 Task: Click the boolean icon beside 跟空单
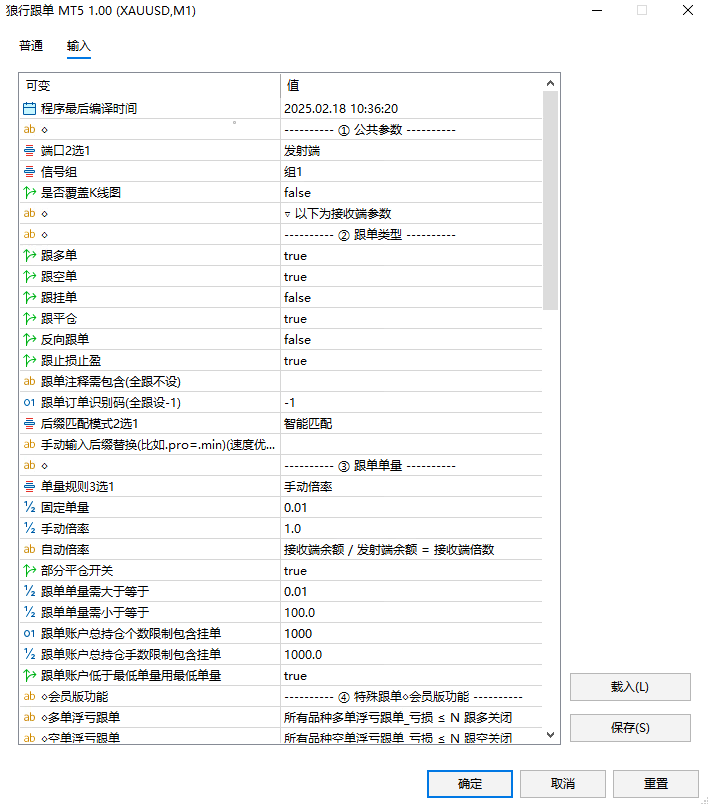30,277
